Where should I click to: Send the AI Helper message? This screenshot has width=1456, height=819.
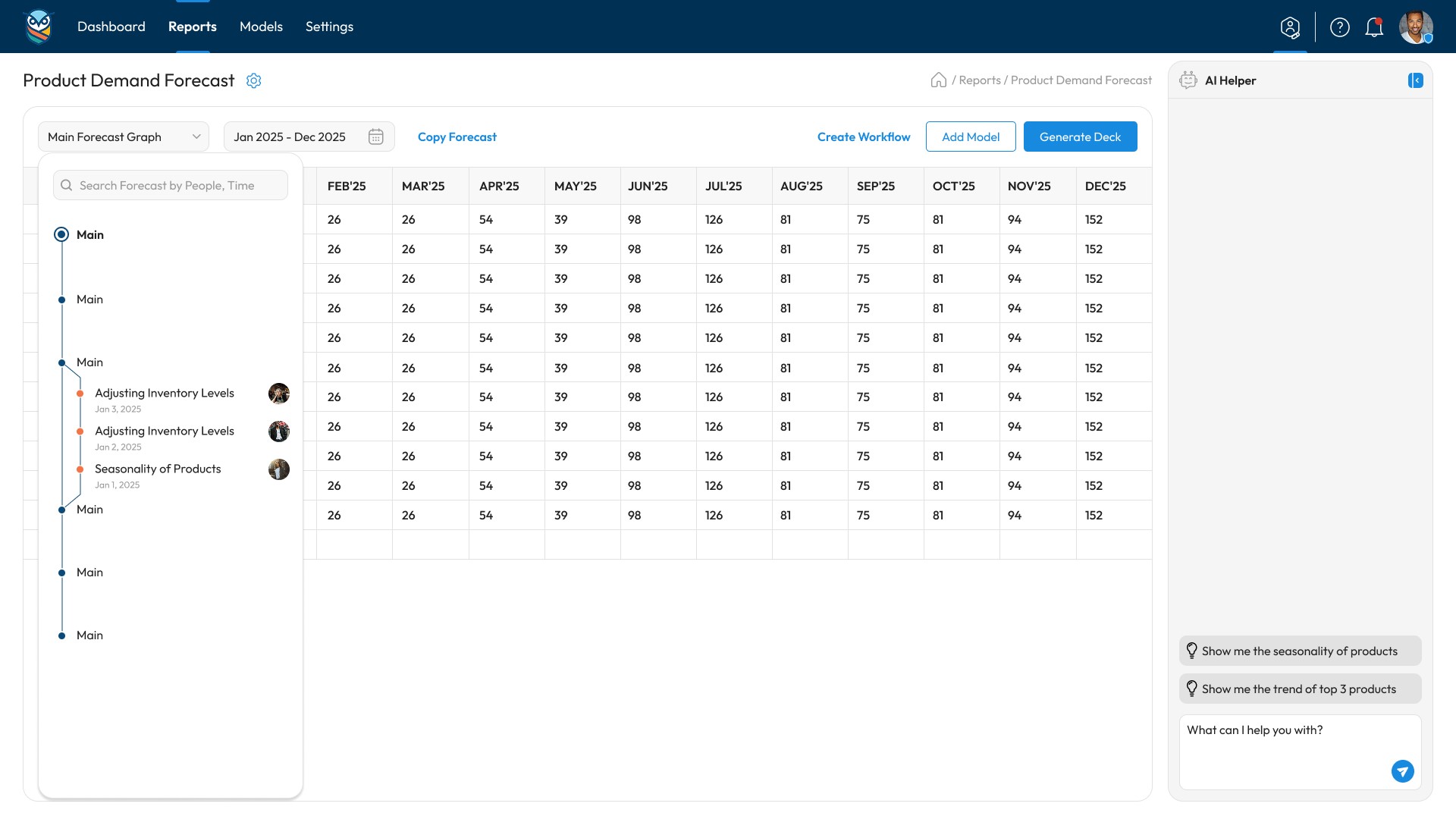coord(1402,771)
